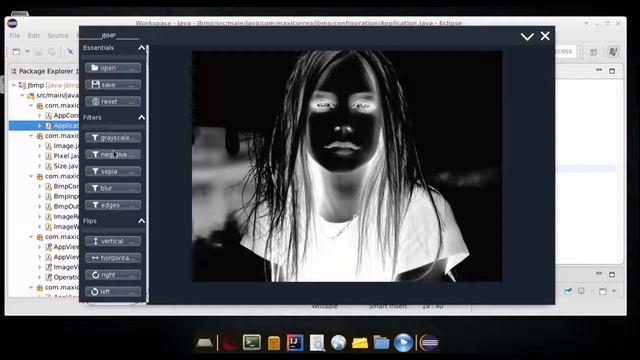Open the web browser globe in dock

(338, 342)
